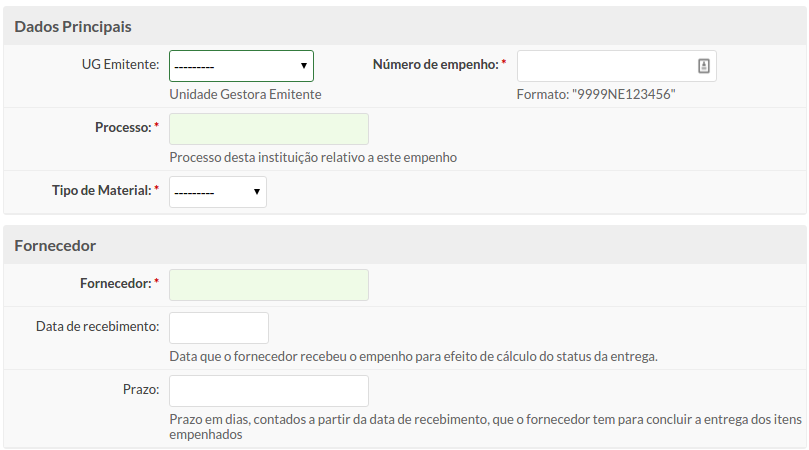Click the Fornecedor section header
Image resolution: width=809 pixels, height=450 pixels.
(55, 246)
